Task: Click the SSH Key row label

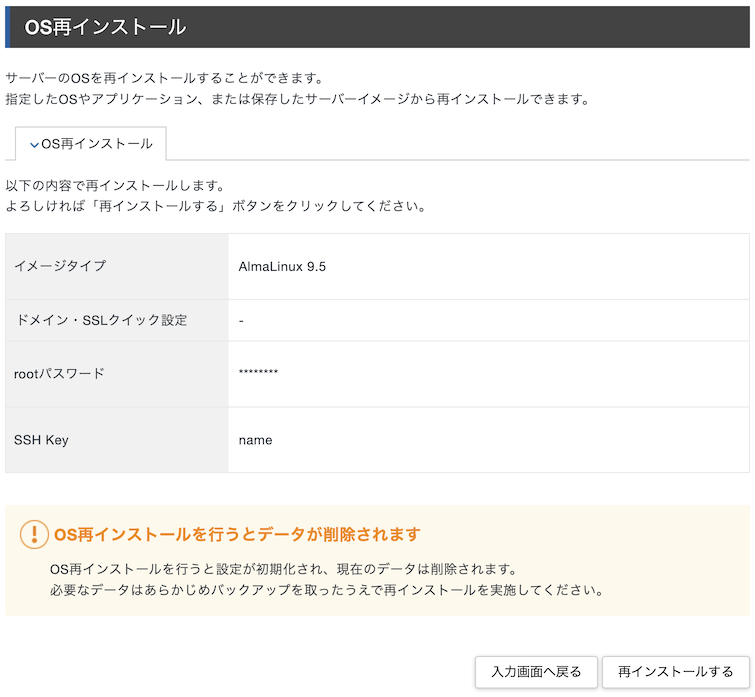Action: (x=41, y=440)
